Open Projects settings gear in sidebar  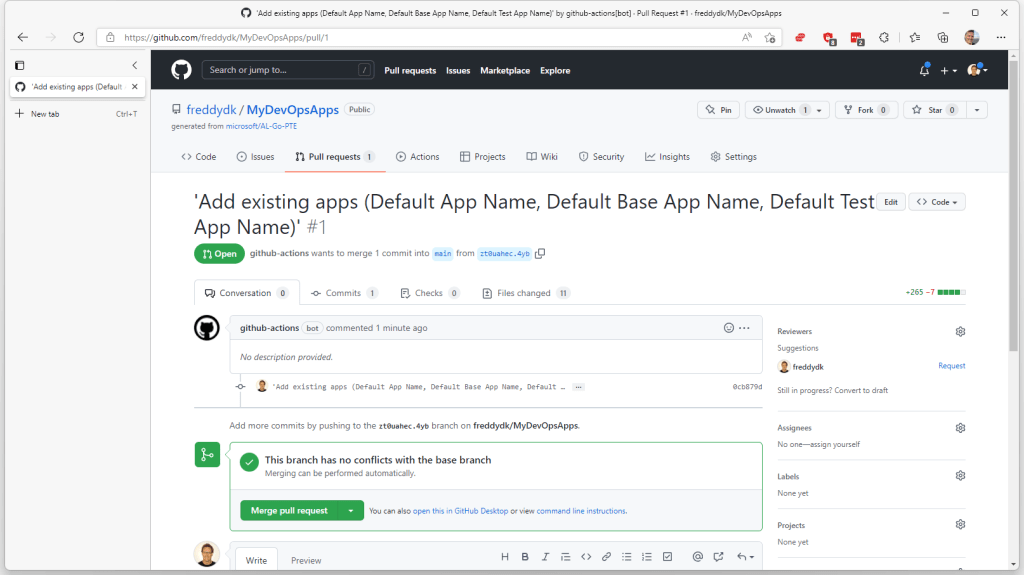[960, 525]
